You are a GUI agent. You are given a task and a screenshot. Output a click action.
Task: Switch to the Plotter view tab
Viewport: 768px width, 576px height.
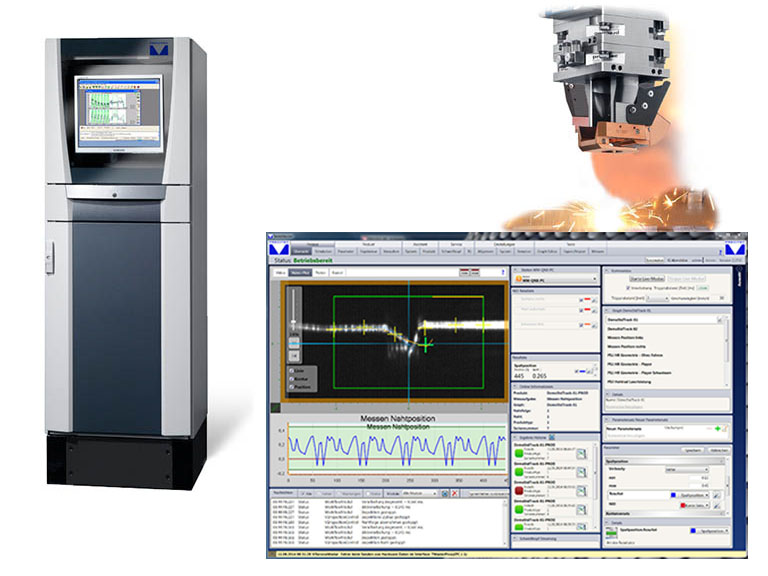tap(320, 272)
